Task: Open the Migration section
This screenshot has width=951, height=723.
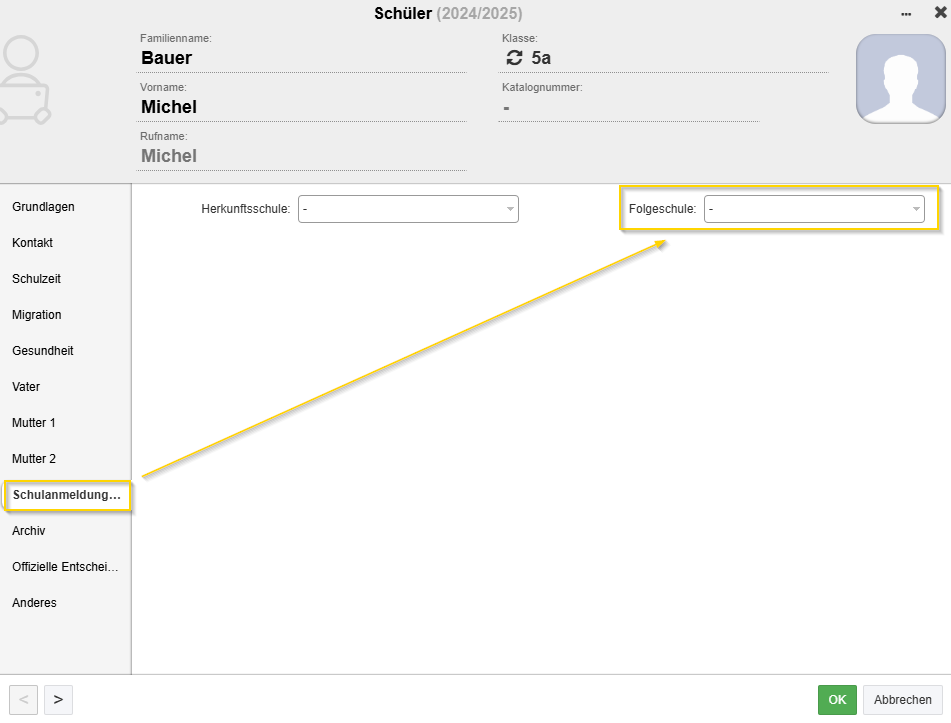Action: [x=36, y=315]
